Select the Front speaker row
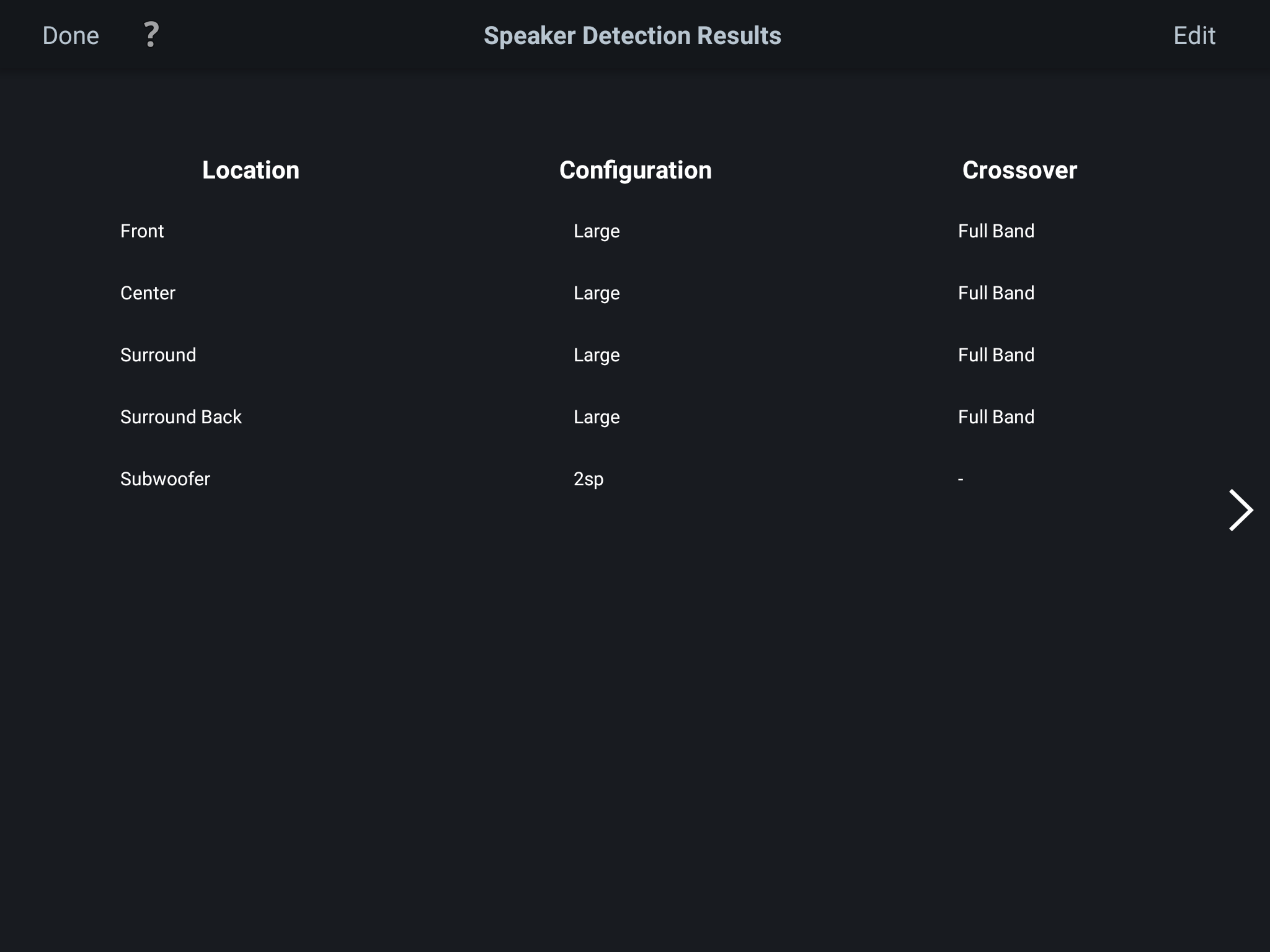This screenshot has width=1270, height=952. [142, 231]
